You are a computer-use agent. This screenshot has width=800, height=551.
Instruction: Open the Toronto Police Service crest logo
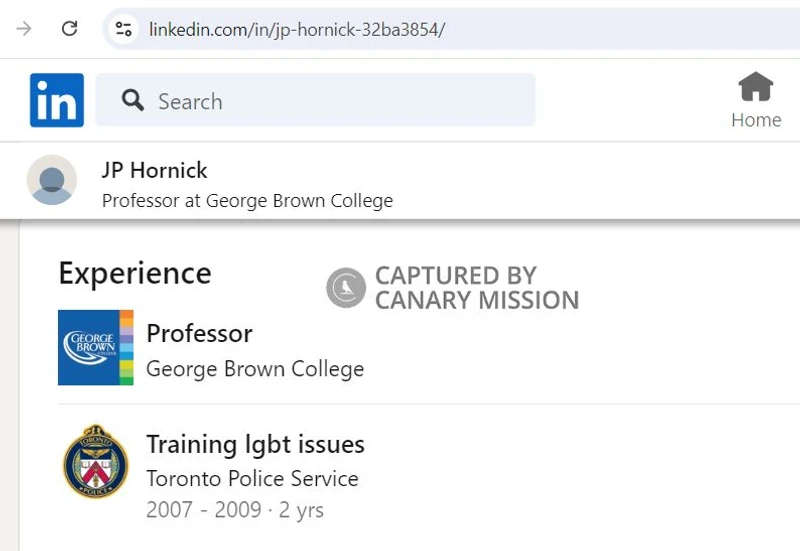(x=95, y=461)
